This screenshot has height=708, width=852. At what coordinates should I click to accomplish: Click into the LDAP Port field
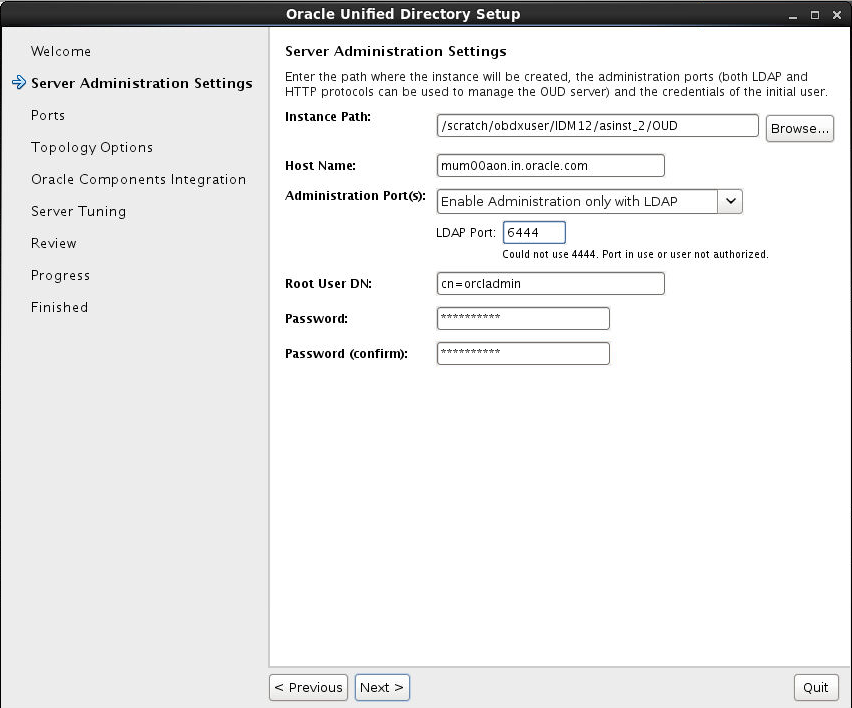(534, 233)
